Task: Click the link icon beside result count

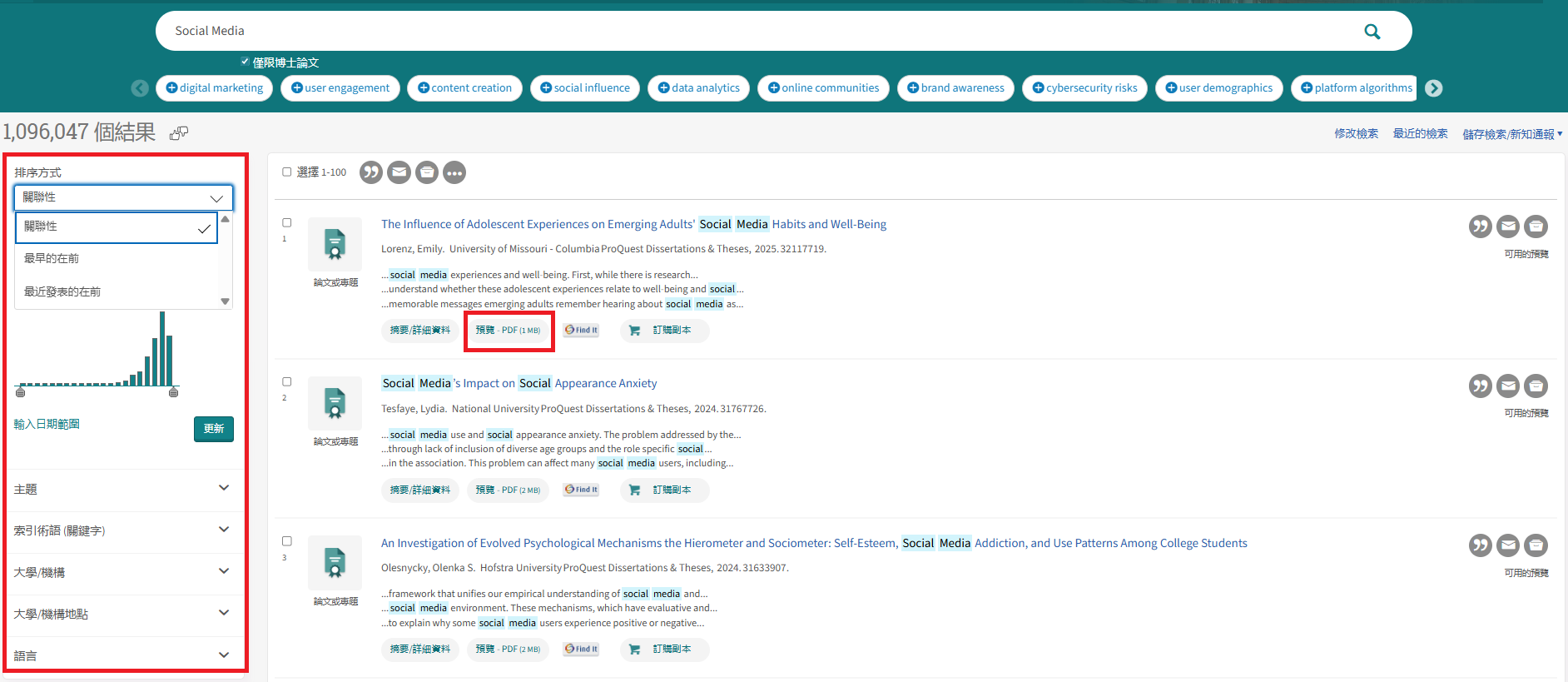Action: pos(179,133)
